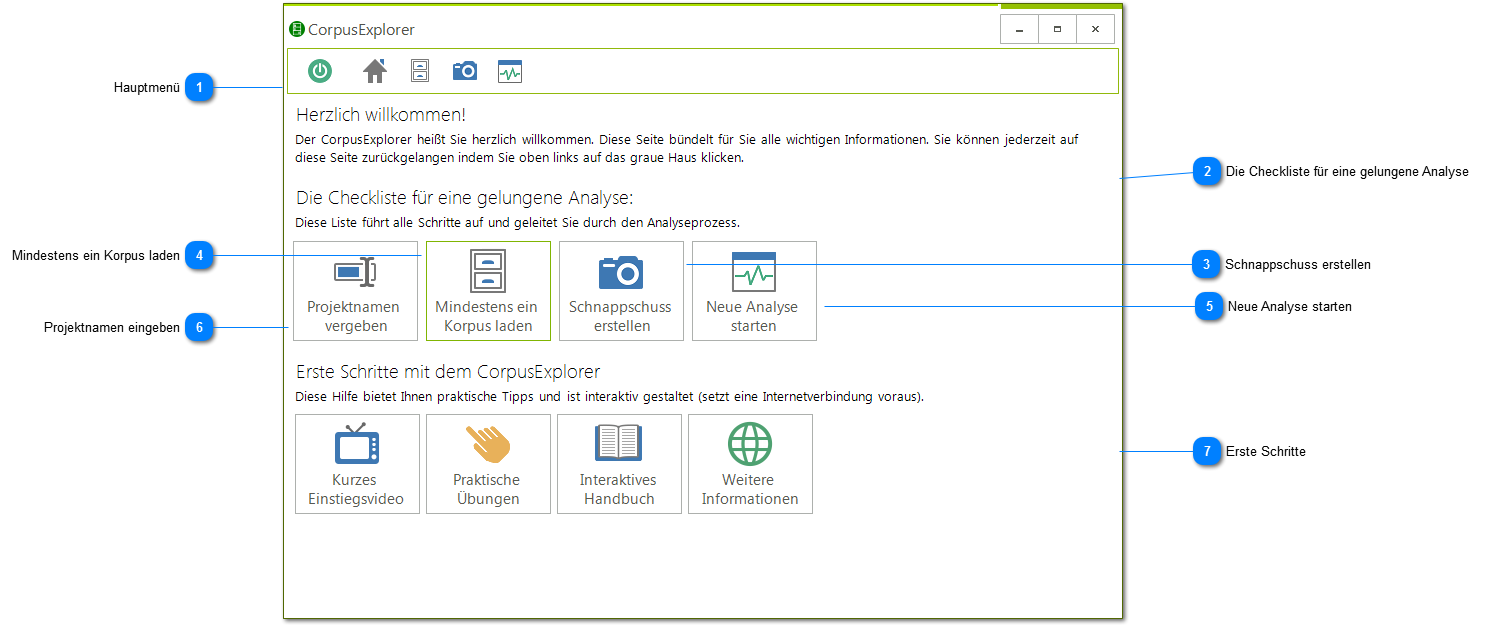
Task: Click the text 'Diese Liste führt alle Schritte auf'
Action: pos(396,222)
